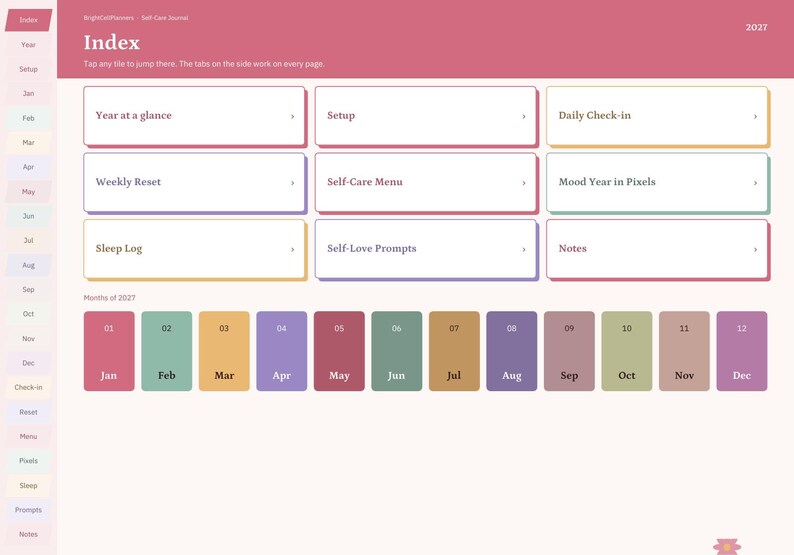
Task: Open the 11 Nov month card
Action: tap(684, 351)
